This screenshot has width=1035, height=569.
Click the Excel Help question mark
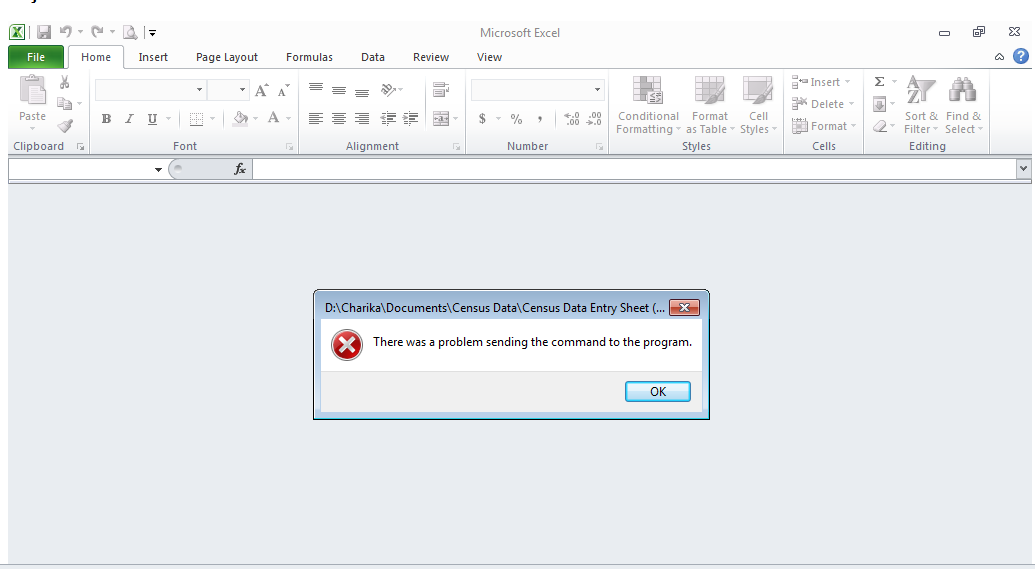[x=1020, y=56]
